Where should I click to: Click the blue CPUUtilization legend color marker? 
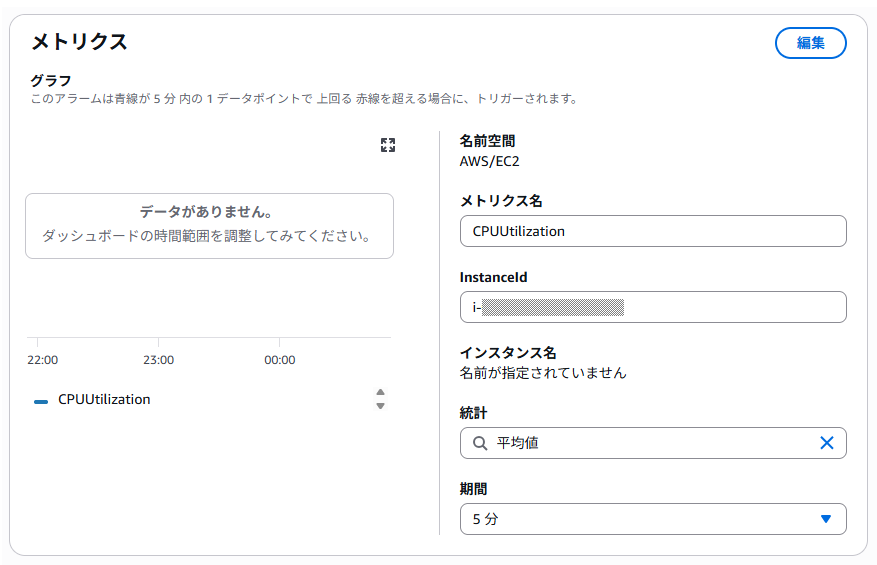pyautogui.click(x=41, y=402)
